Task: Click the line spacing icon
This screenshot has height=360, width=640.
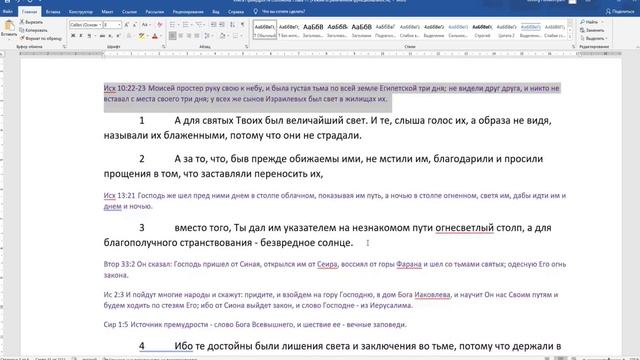Action: point(207,36)
